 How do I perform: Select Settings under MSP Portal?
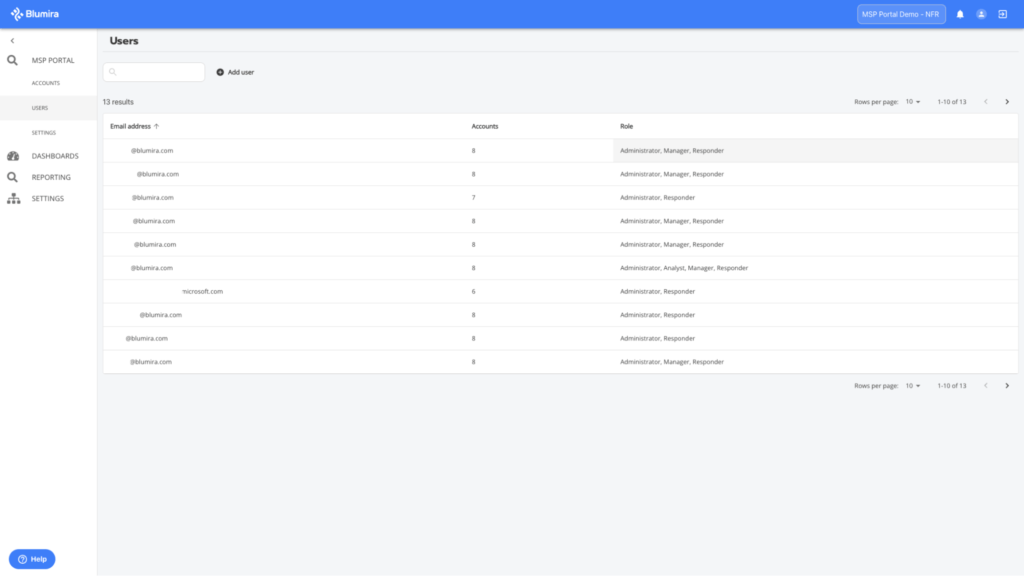pos(45,132)
